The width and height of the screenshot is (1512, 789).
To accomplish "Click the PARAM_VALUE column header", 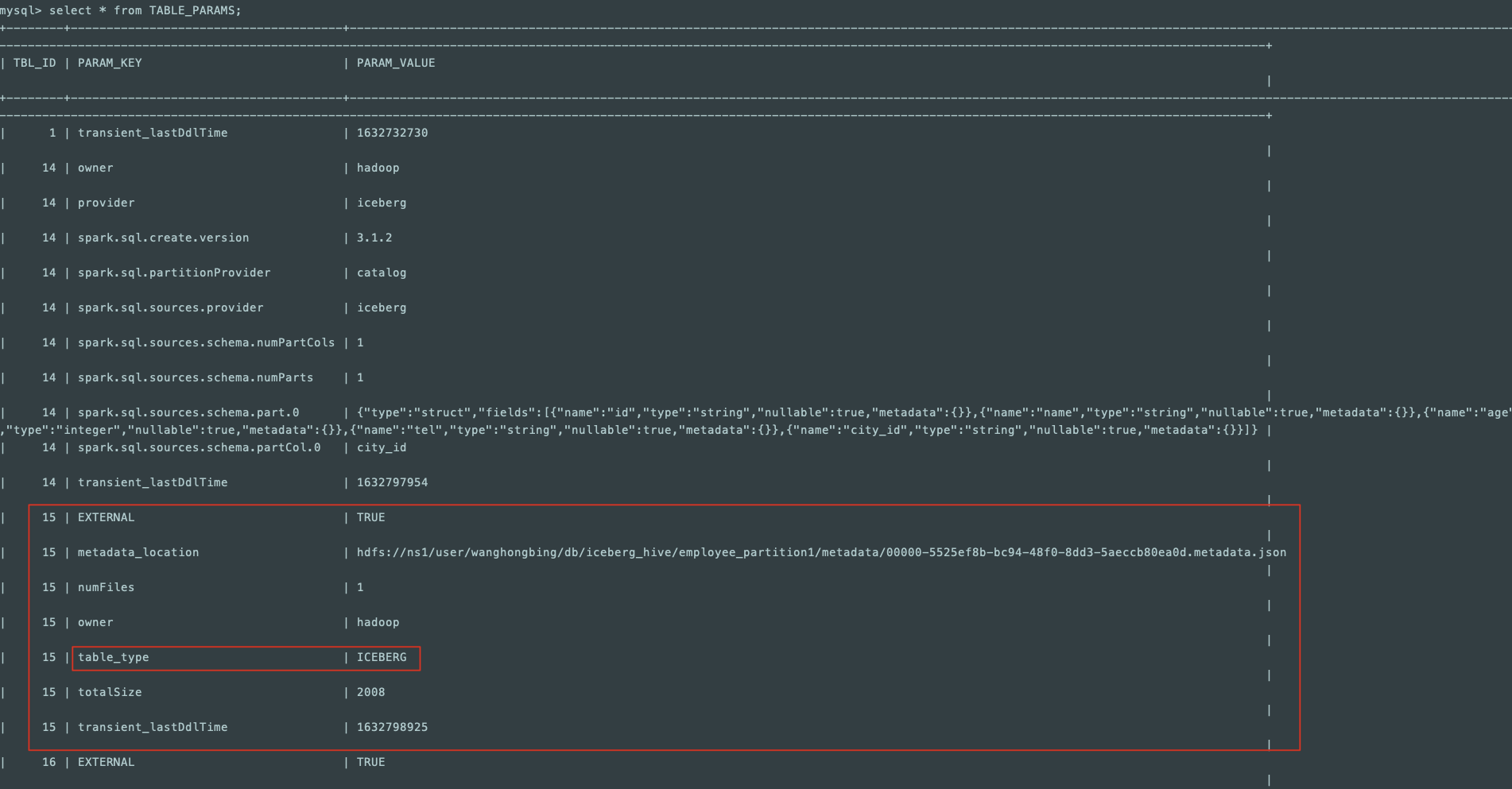I will point(396,63).
